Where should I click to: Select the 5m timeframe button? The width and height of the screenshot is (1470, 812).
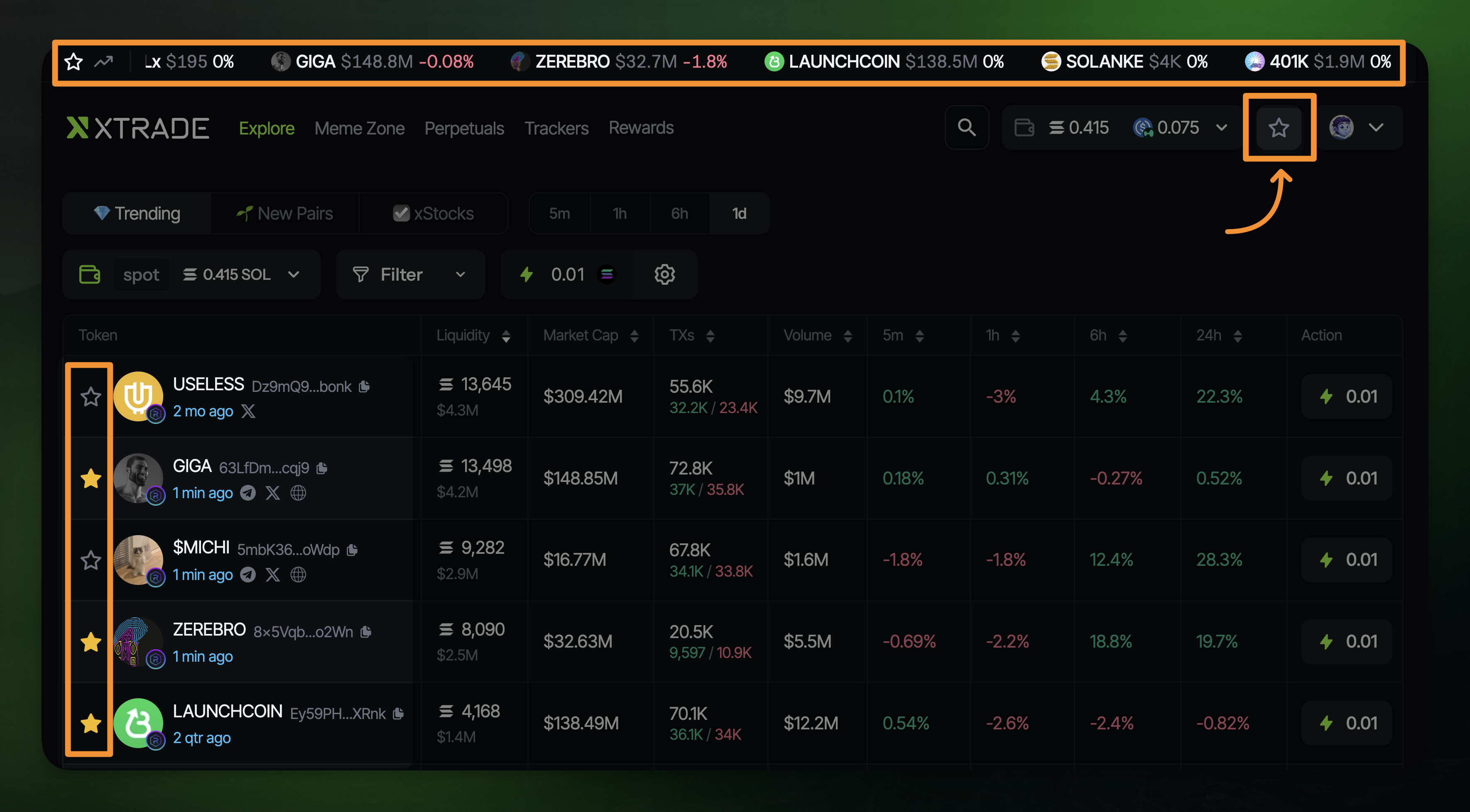coord(559,213)
